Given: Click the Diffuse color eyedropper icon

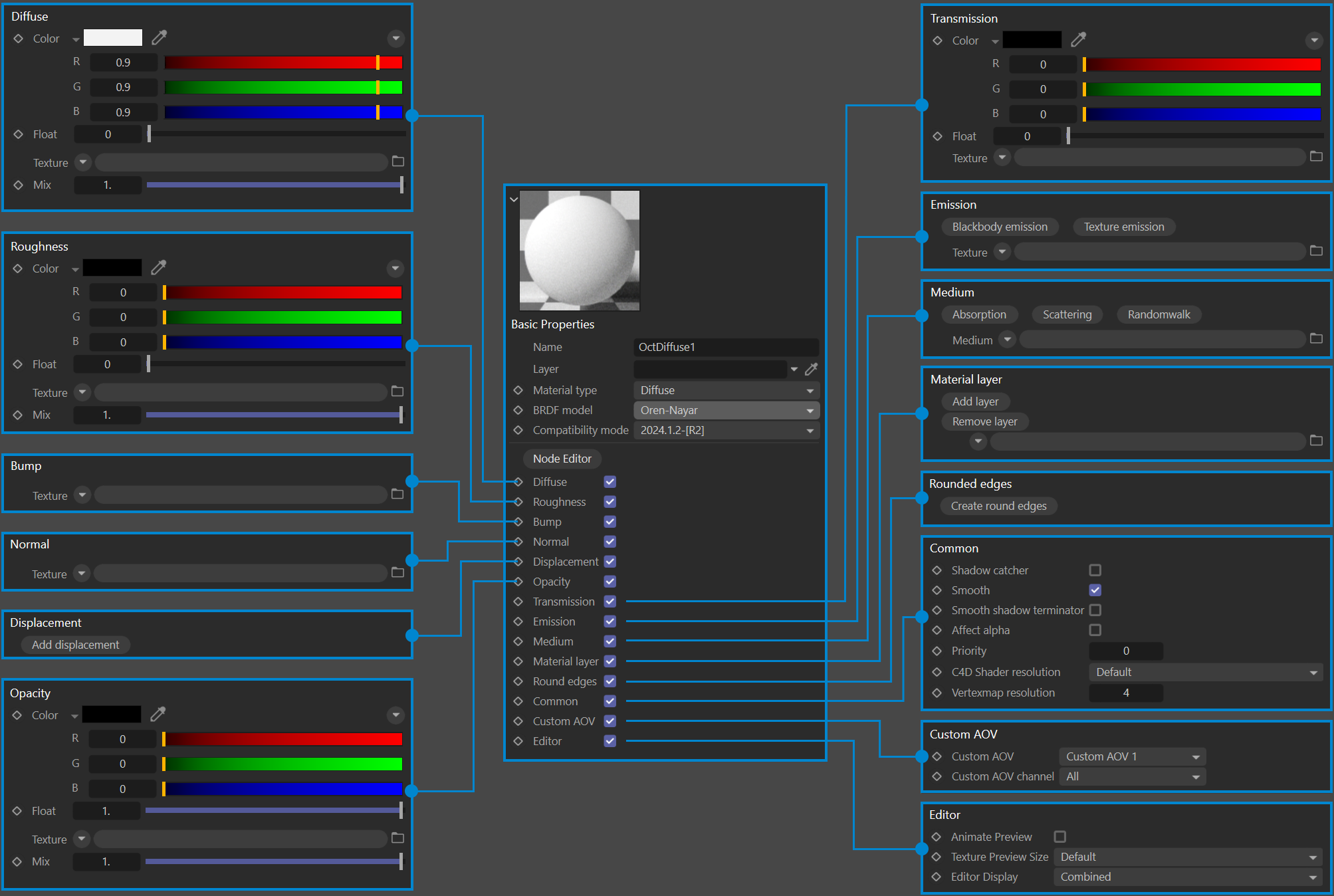Looking at the screenshot, I should (160, 37).
